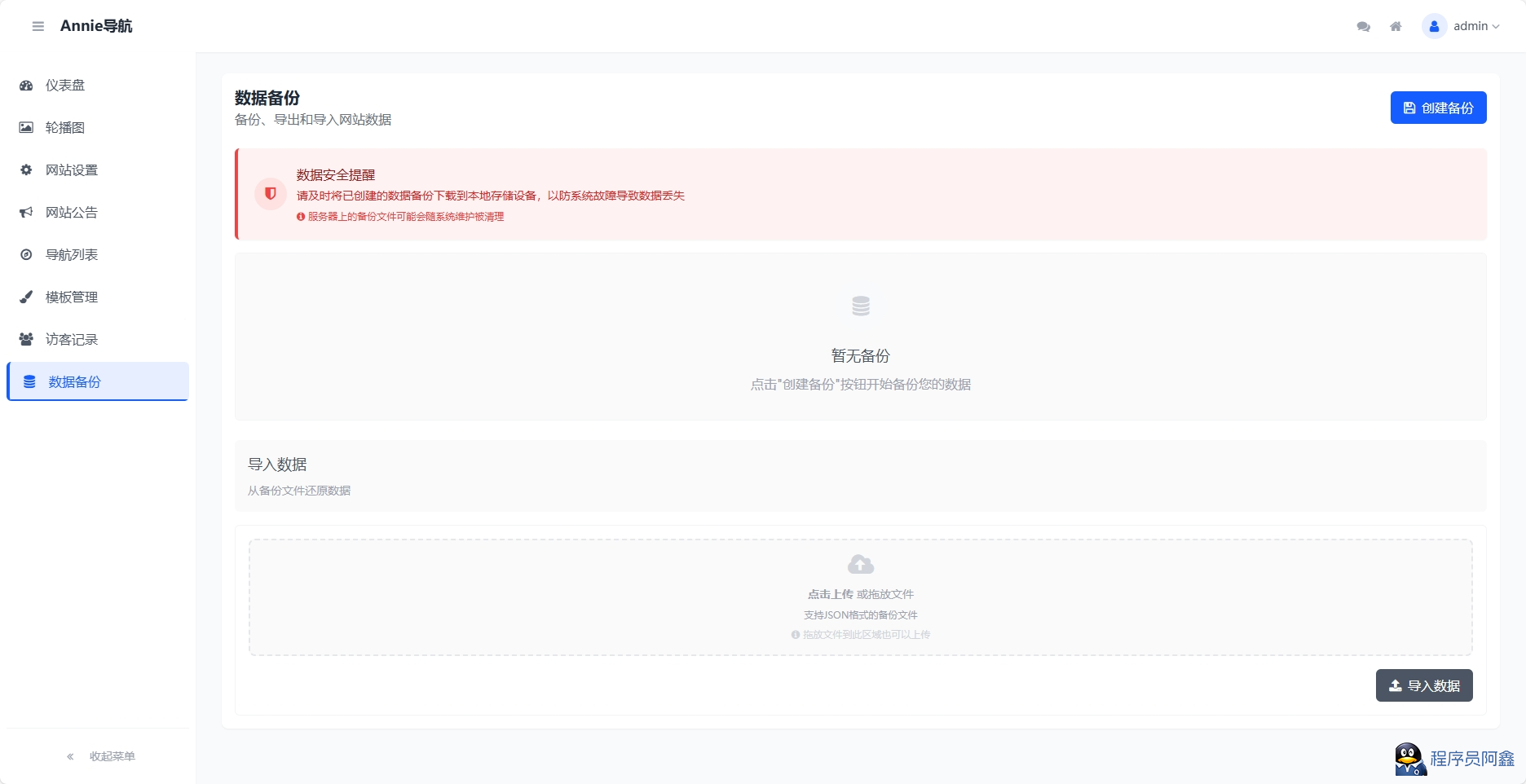Open 仪表盘 dashboard menu item
The image size is (1526, 784).
pyautogui.click(x=98, y=85)
